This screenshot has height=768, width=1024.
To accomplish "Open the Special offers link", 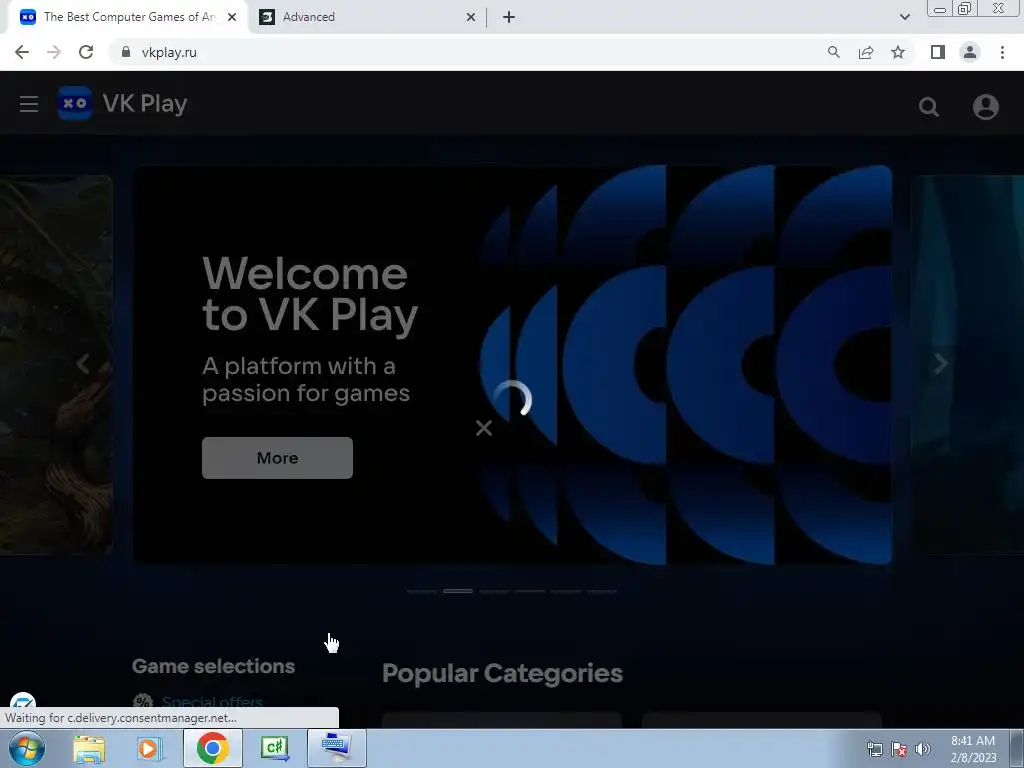I will tap(212, 702).
